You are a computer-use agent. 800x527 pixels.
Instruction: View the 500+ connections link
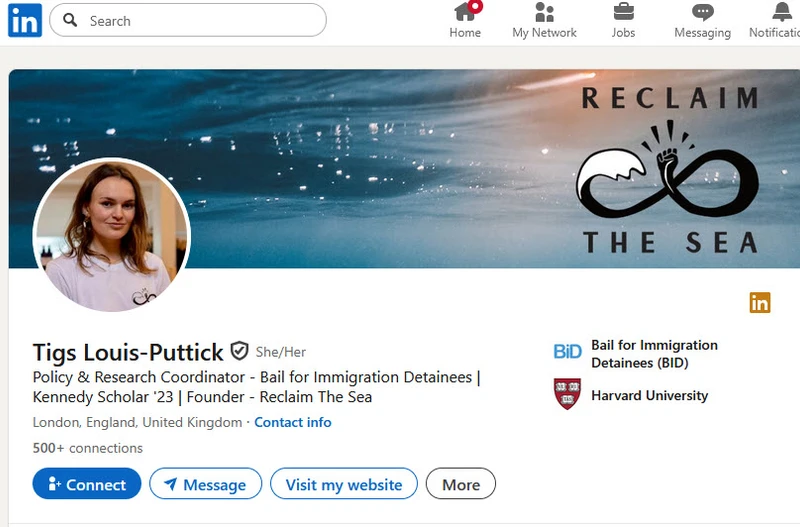[88, 448]
